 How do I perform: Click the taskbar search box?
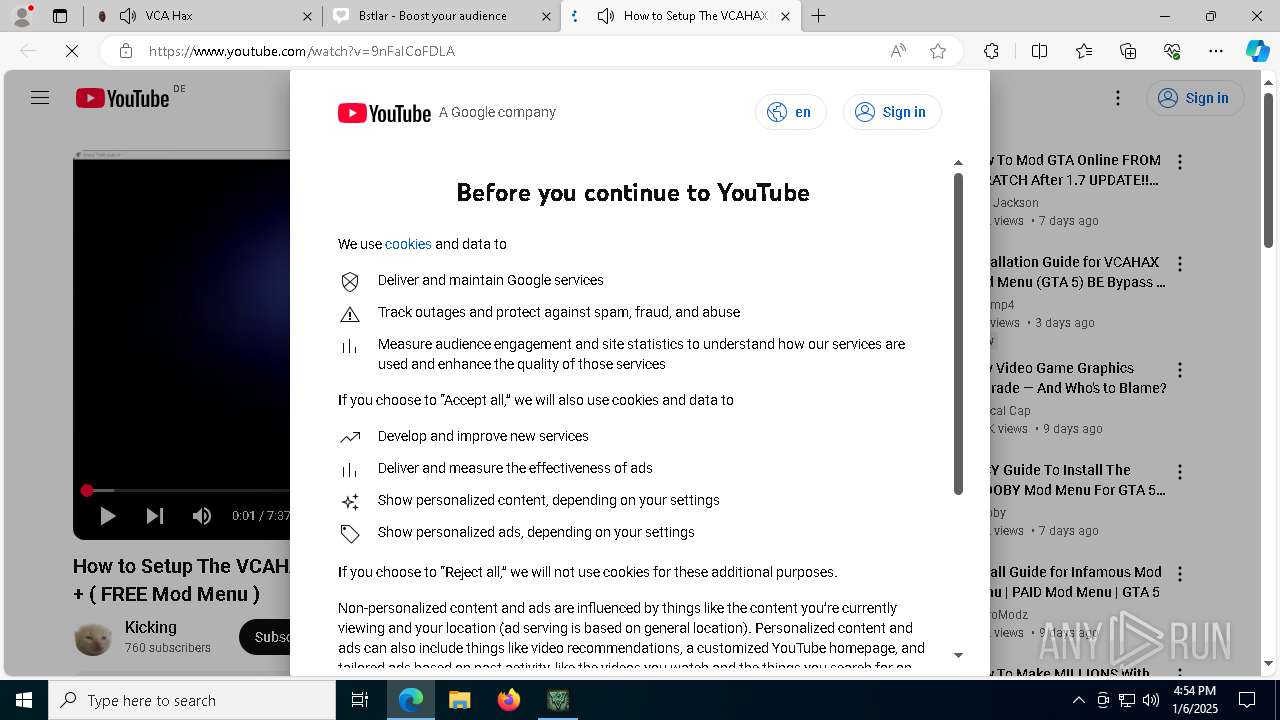[192, 700]
